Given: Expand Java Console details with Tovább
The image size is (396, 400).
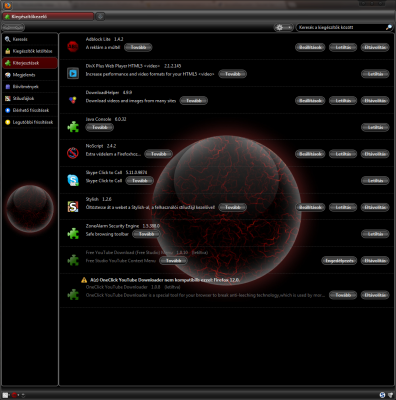Looking at the screenshot, I should pyautogui.click(x=100, y=127).
